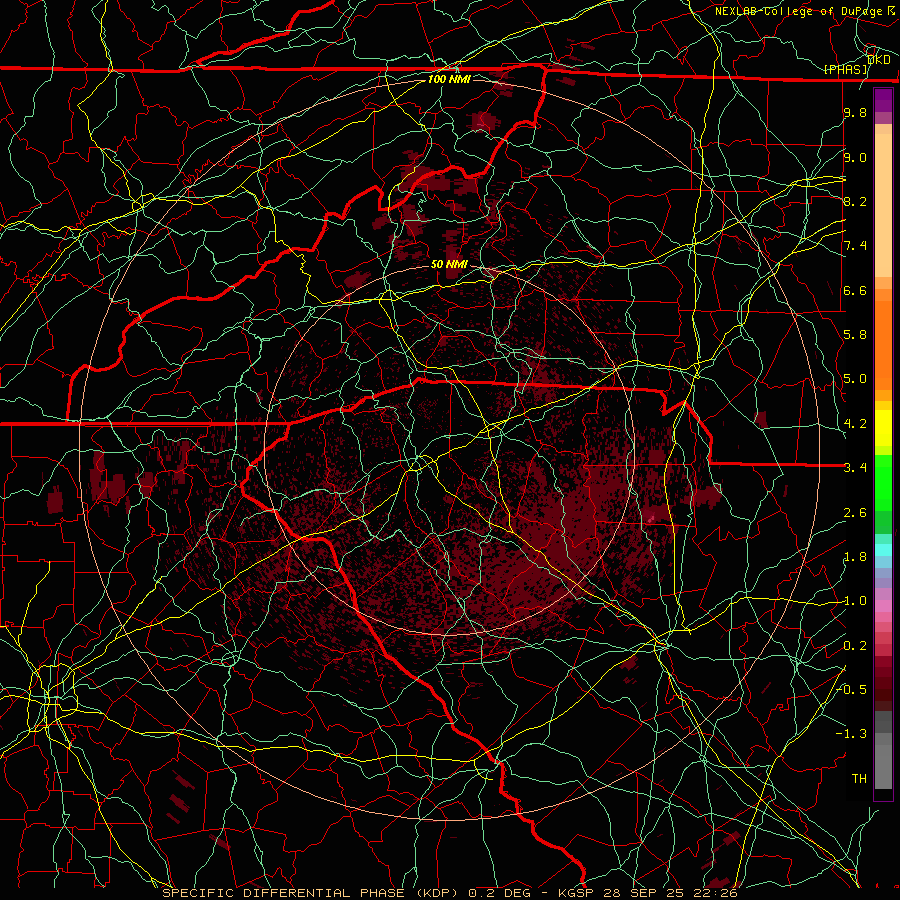Click the 4.2 scale value
The height and width of the screenshot is (900, 900).
pos(855,424)
